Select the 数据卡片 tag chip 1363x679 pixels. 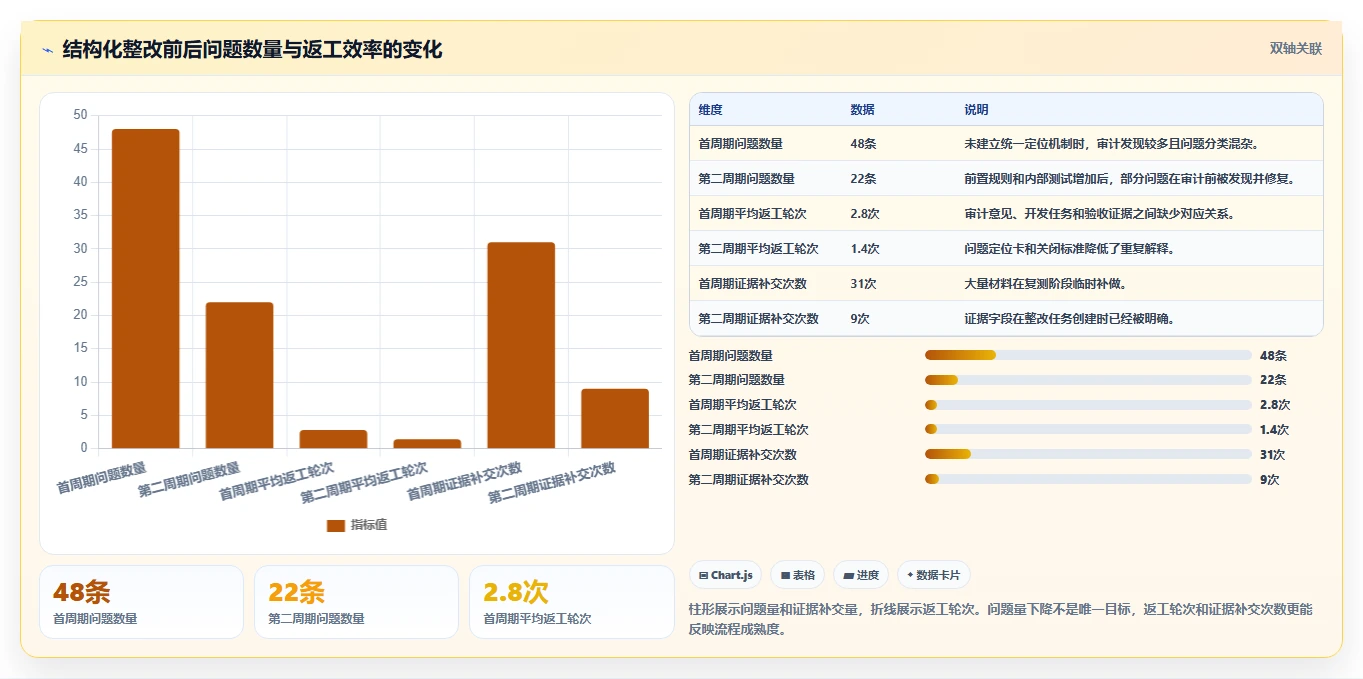coord(933,575)
